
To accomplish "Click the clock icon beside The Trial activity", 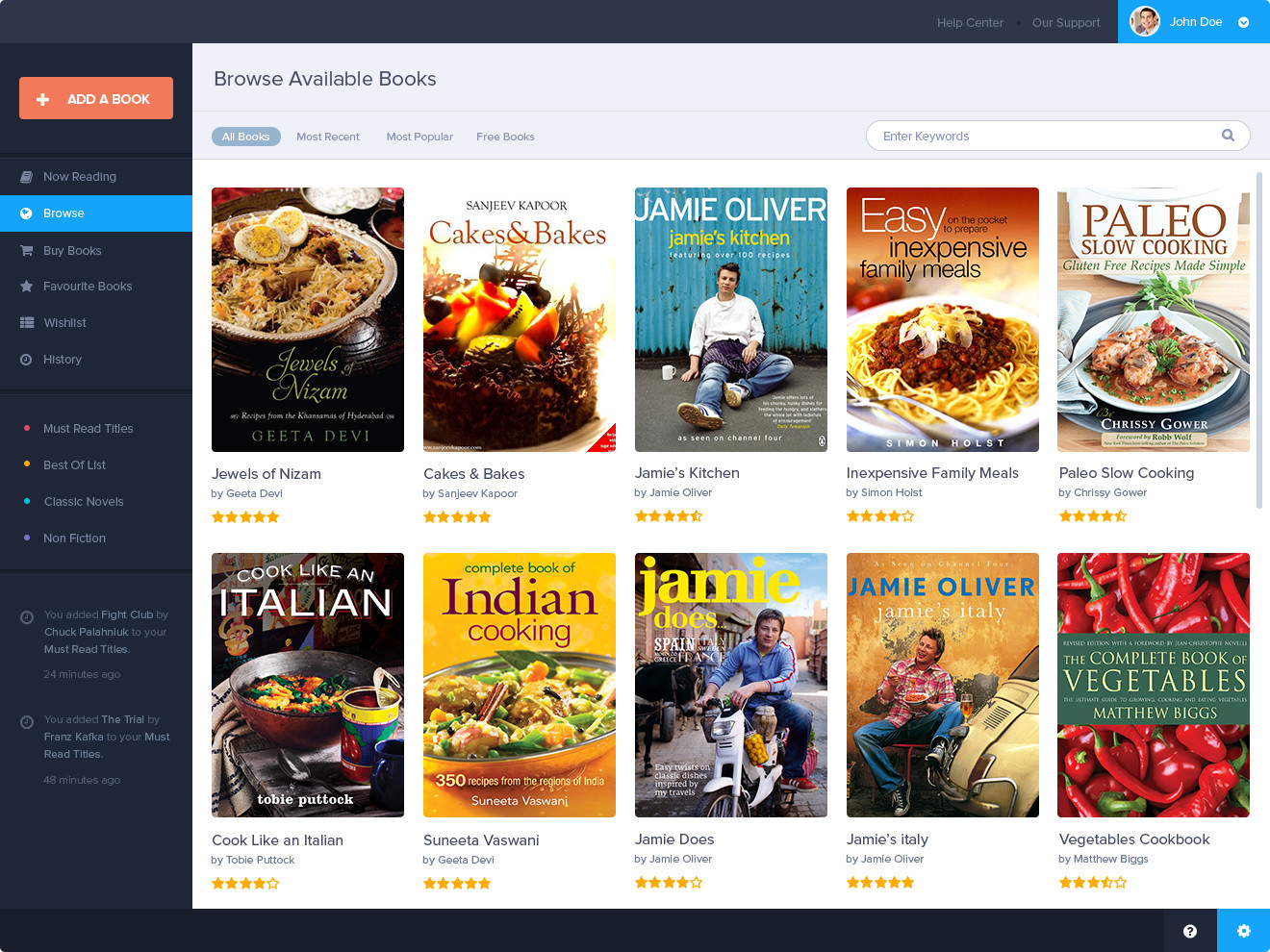I will point(27,721).
